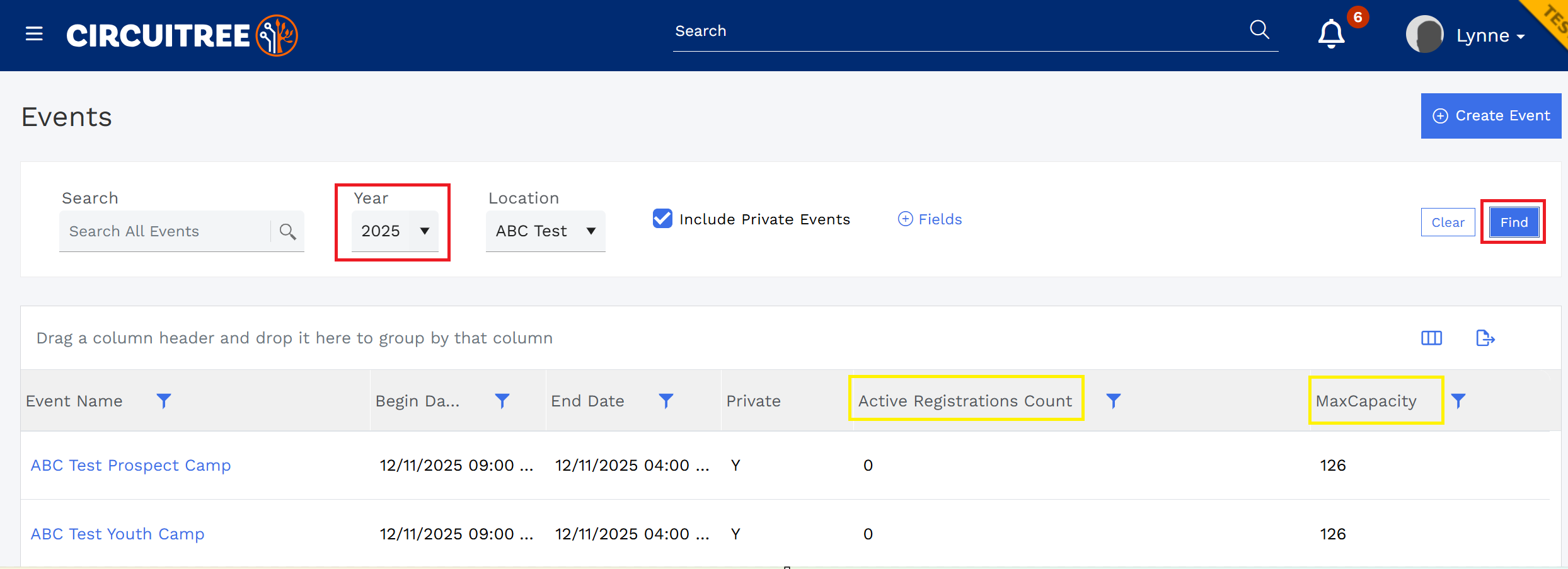The image size is (1568, 569).
Task: Open the Location ABC Test dropdown
Action: pos(546,231)
